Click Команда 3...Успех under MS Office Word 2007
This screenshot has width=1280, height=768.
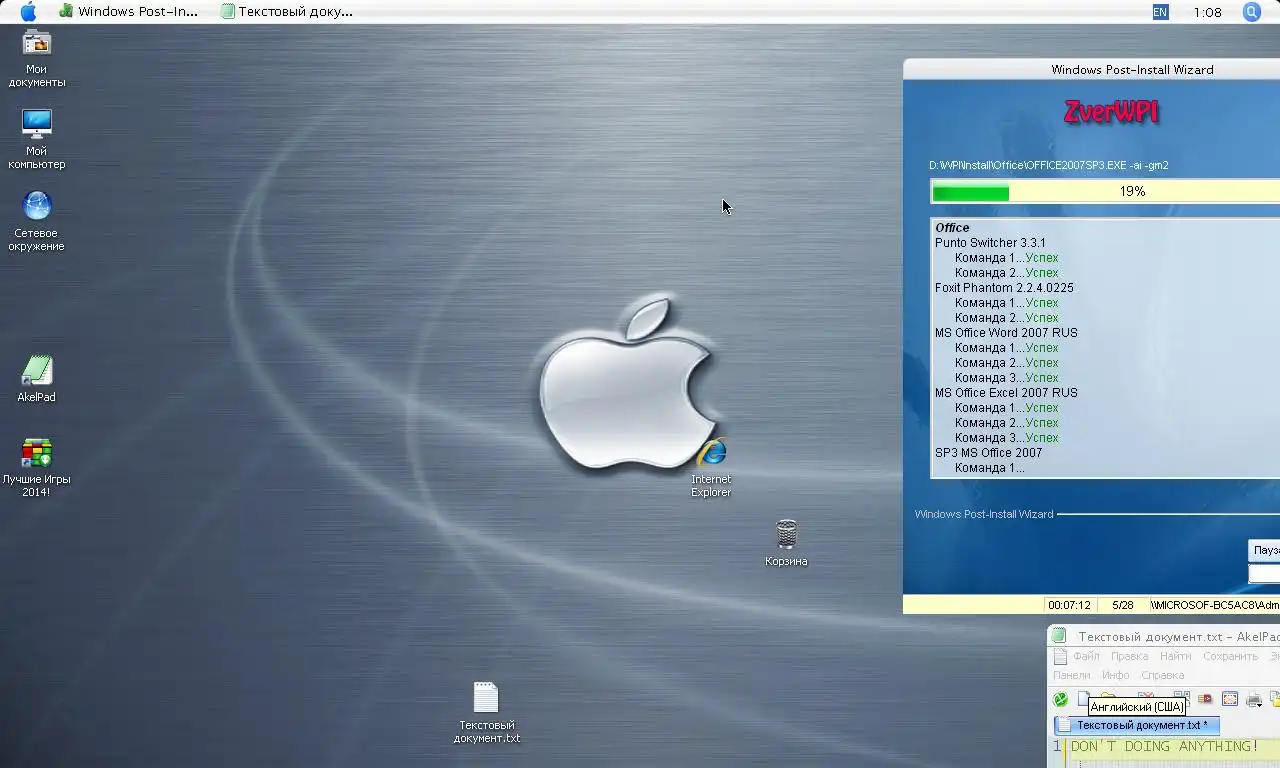click(x=1006, y=378)
